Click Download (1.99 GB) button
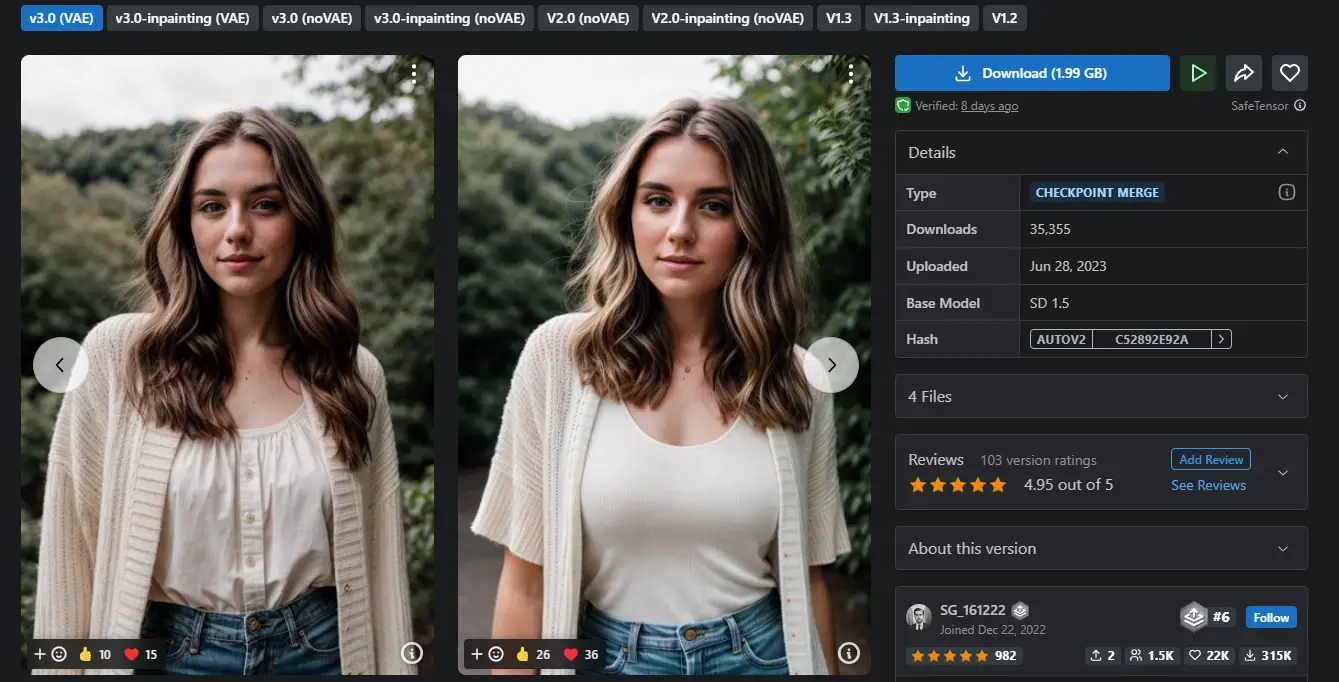 [x=1032, y=73]
